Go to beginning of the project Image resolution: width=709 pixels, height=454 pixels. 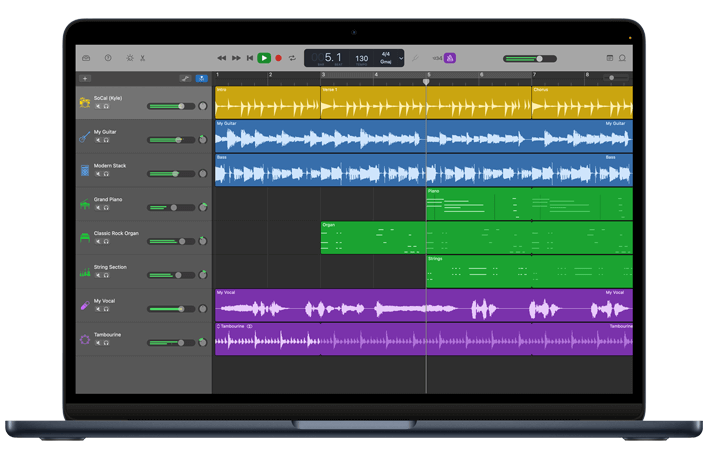pos(250,58)
